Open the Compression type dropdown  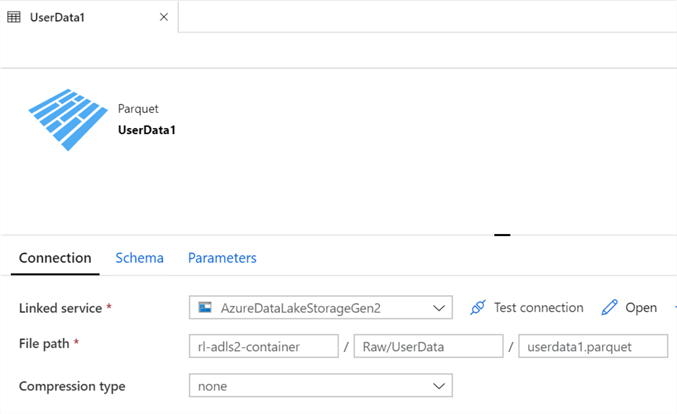point(320,386)
